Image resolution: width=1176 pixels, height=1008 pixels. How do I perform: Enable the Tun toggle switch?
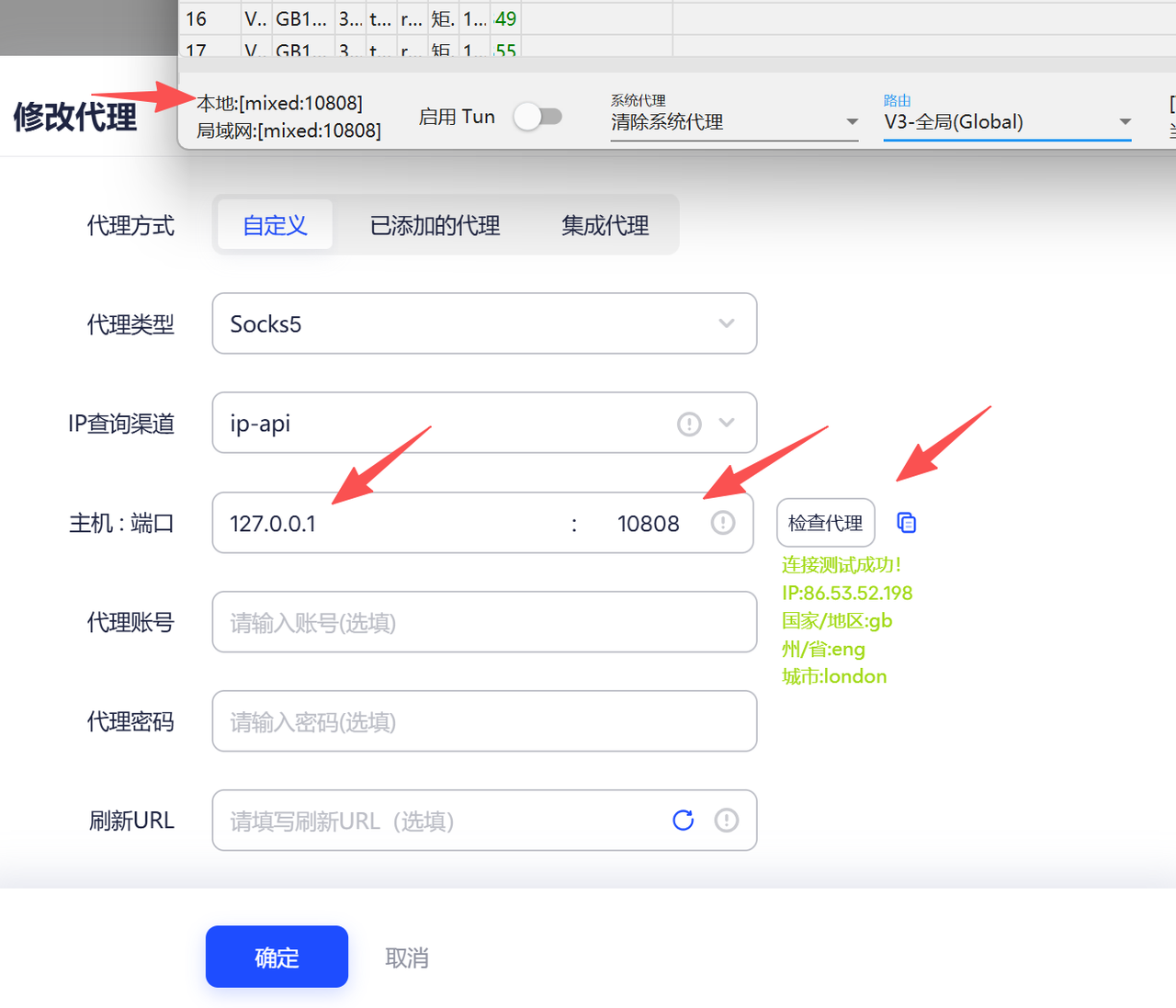(539, 116)
